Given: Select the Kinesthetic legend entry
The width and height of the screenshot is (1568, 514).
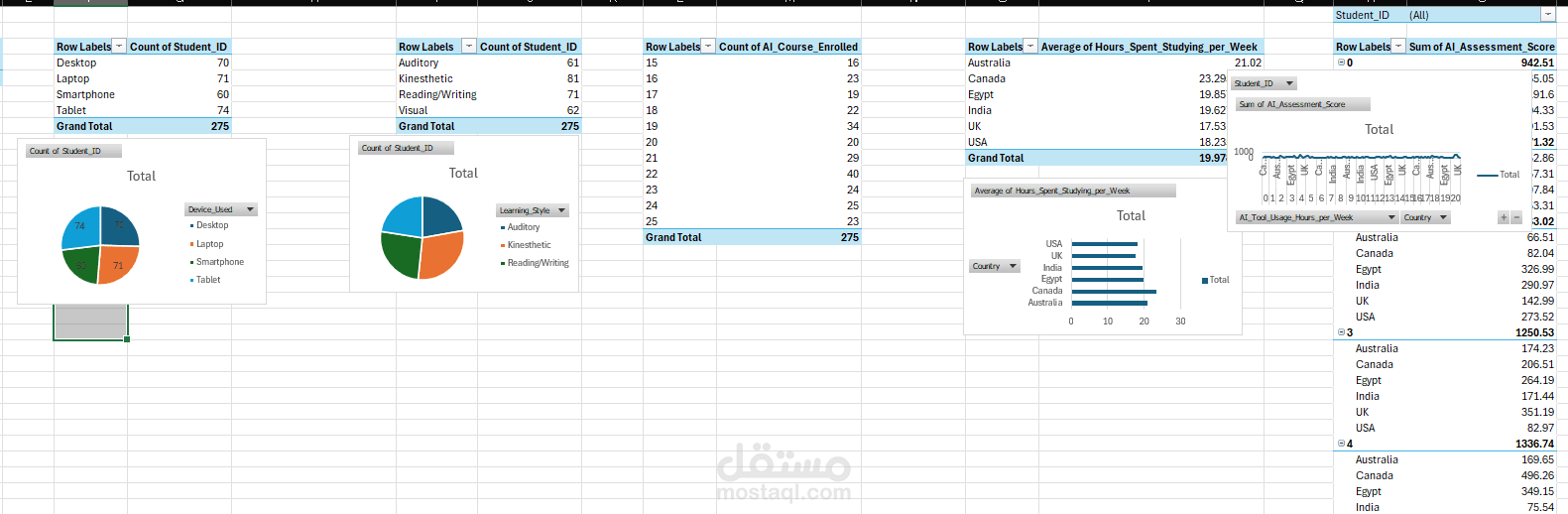Looking at the screenshot, I should click(526, 245).
